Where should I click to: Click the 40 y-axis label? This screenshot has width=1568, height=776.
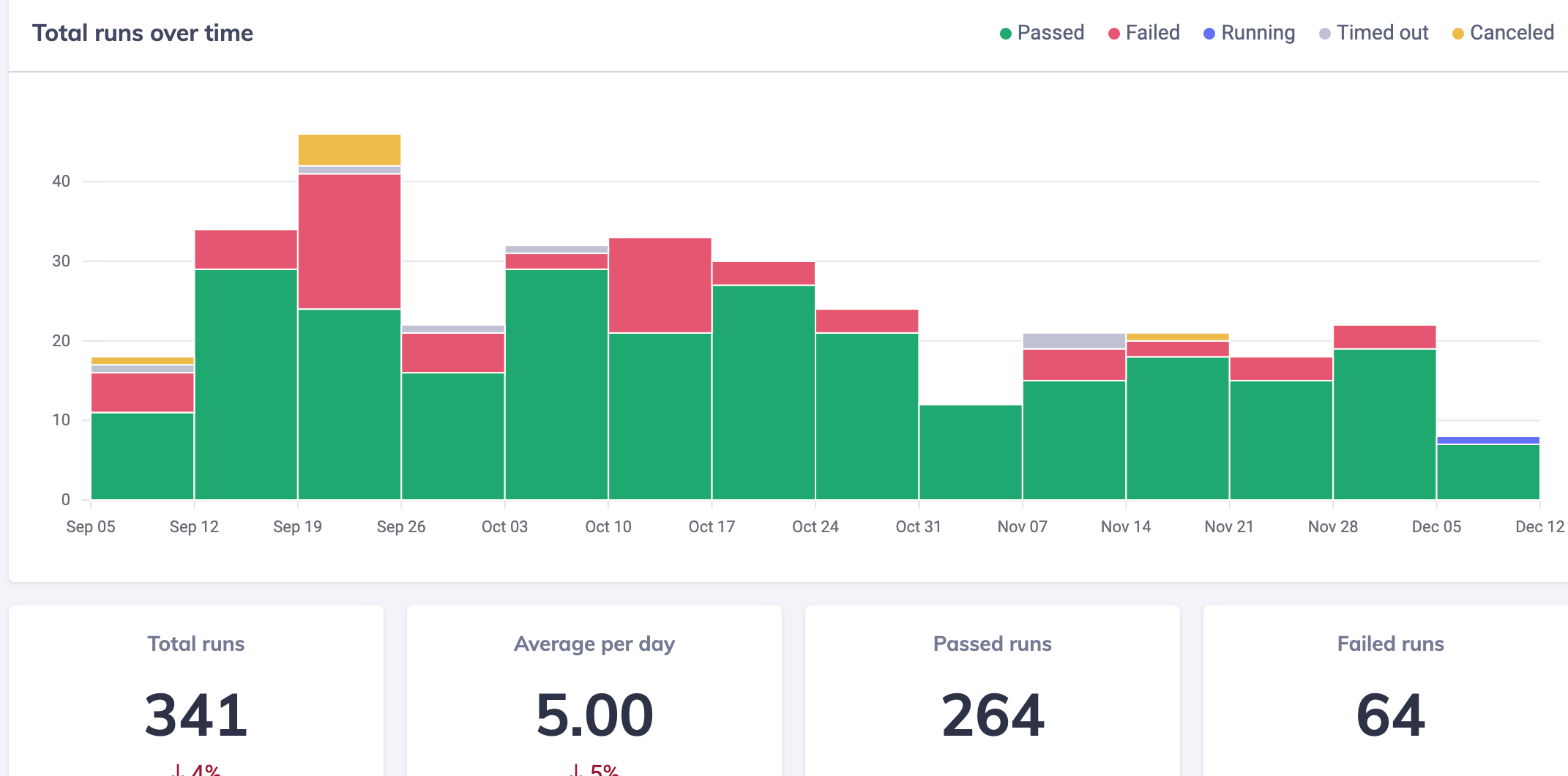pos(61,181)
